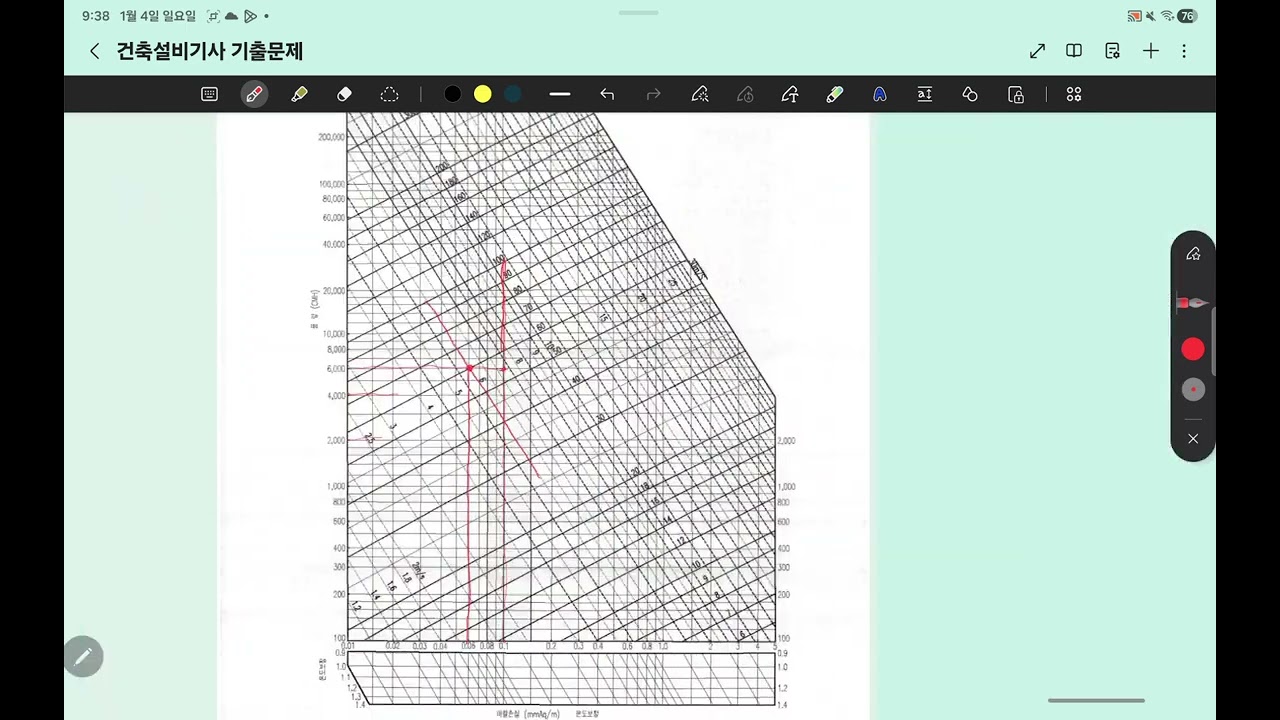Pick the yellow pen color

(x=483, y=94)
